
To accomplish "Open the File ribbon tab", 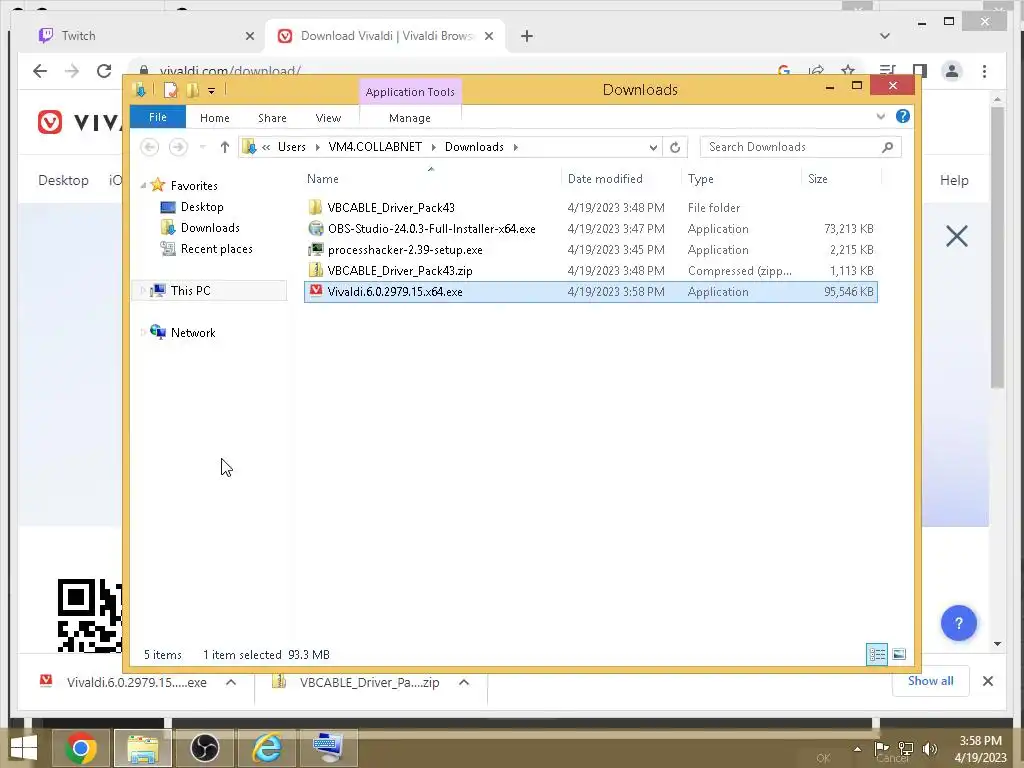I will (x=157, y=117).
